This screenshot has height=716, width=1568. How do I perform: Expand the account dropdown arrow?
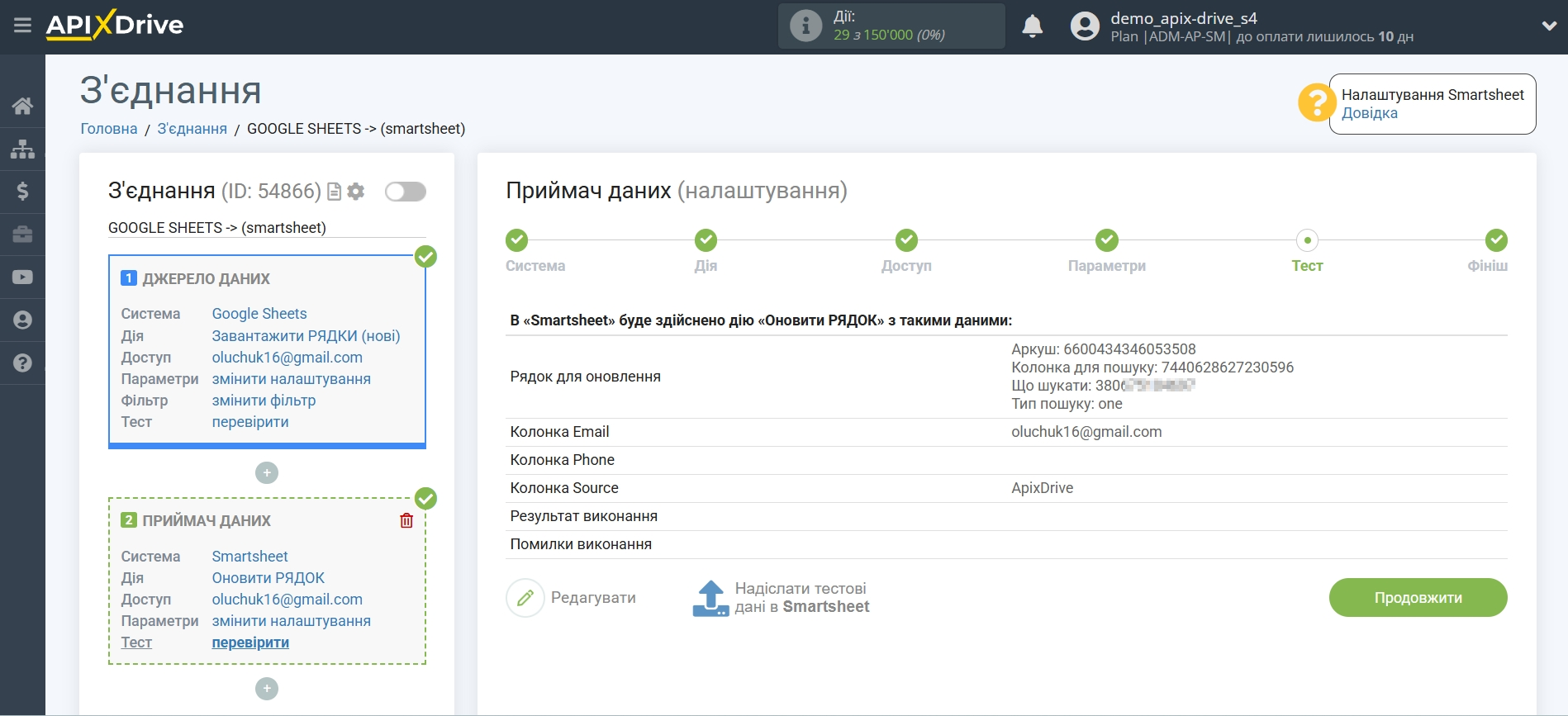[x=1549, y=26]
